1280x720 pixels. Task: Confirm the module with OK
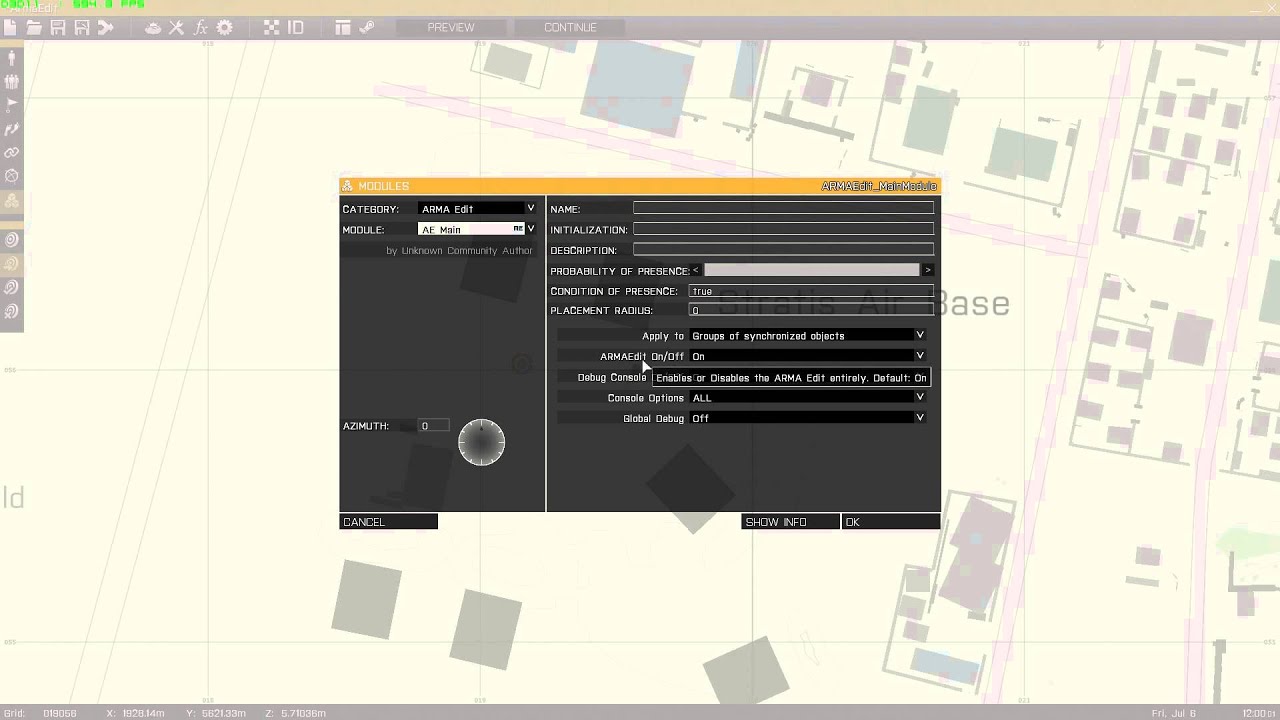(x=891, y=522)
